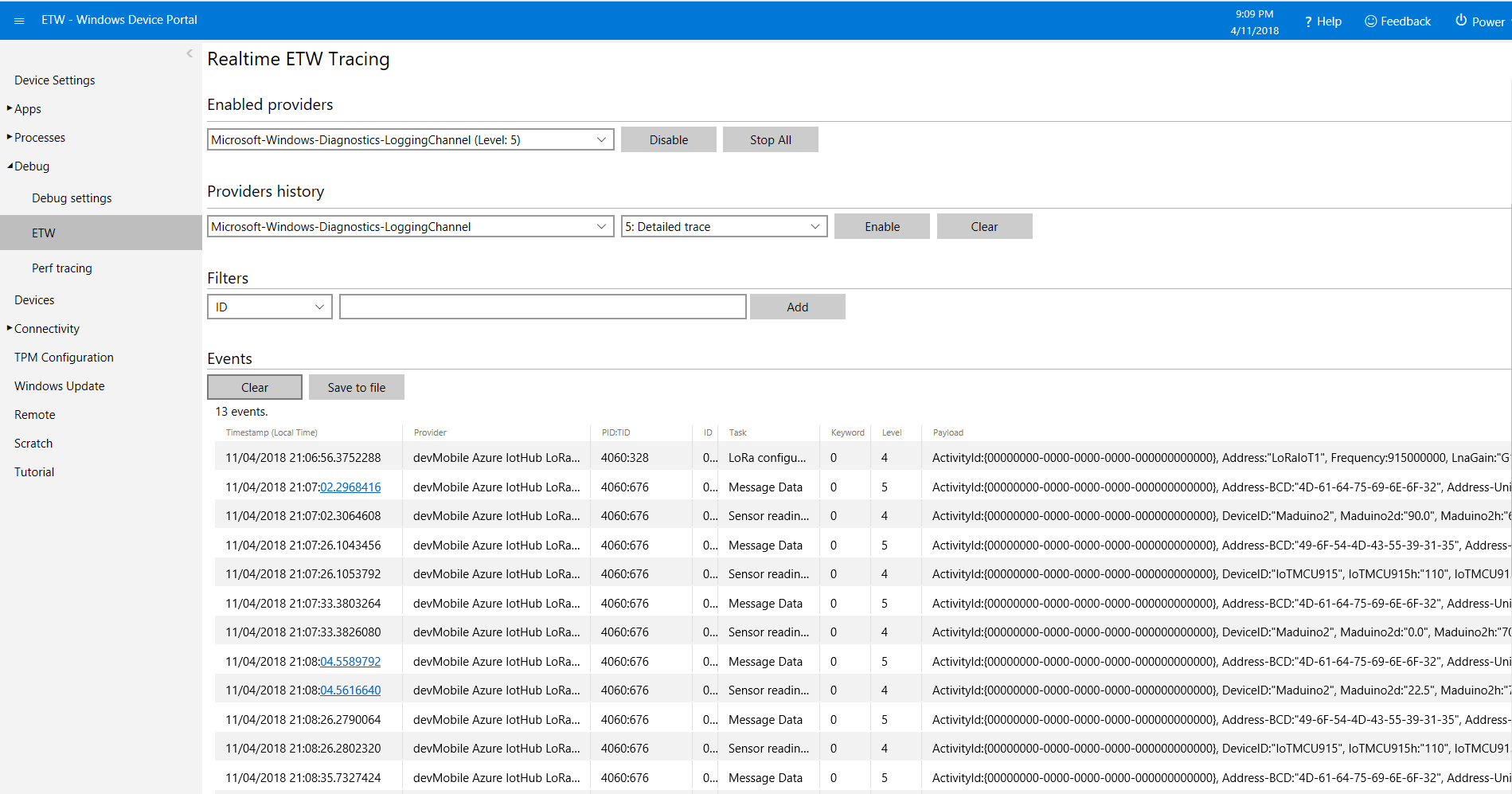Click timestamp link 04.5589792
This screenshot has width=1512, height=794.
[350, 662]
